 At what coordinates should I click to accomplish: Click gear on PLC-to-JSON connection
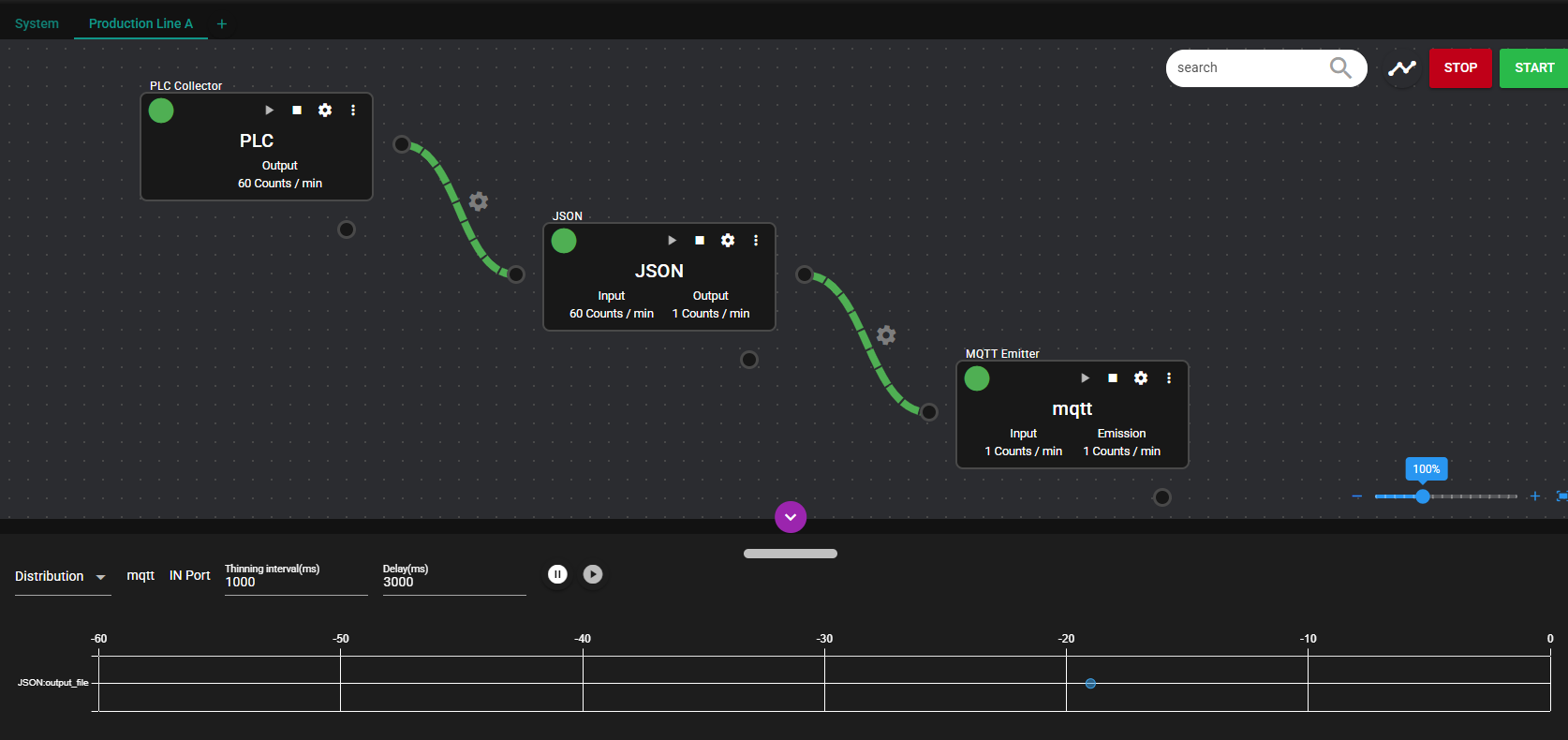pyautogui.click(x=479, y=201)
